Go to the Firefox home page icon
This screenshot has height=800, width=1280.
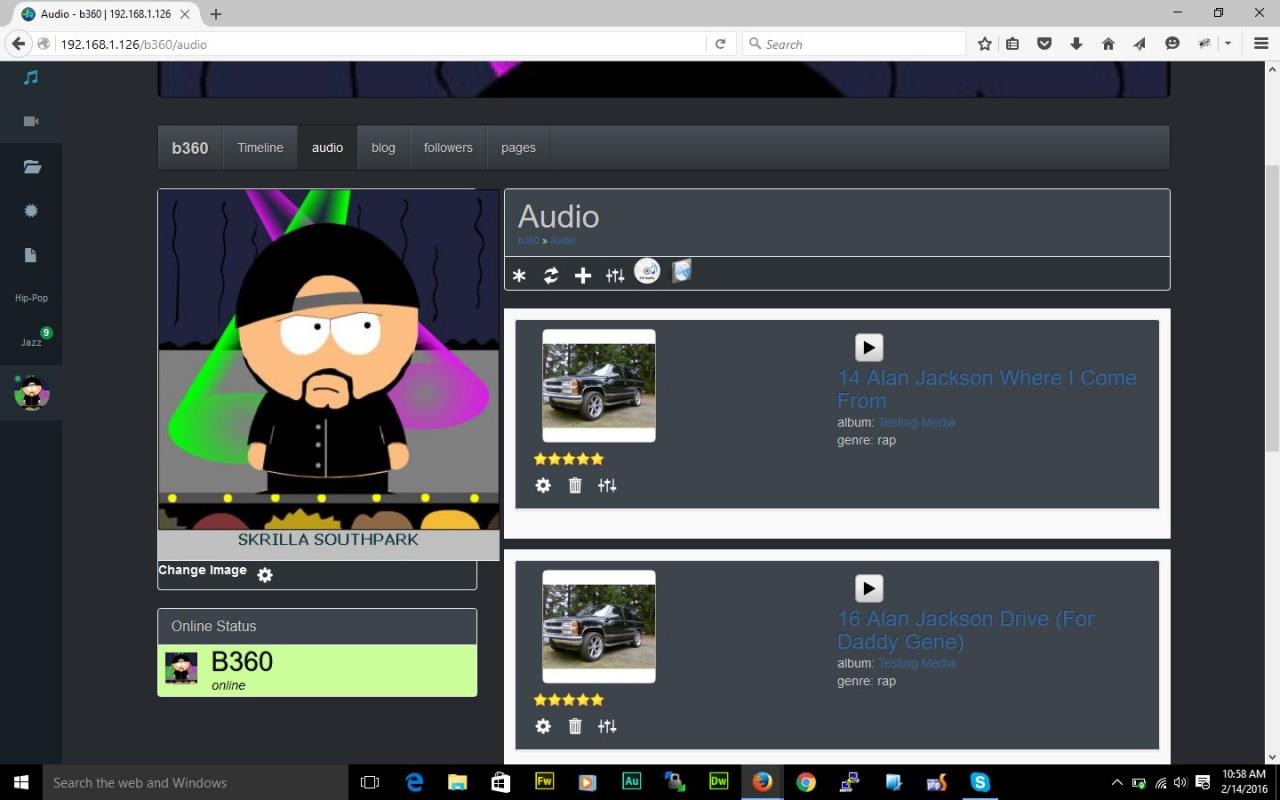1108,44
